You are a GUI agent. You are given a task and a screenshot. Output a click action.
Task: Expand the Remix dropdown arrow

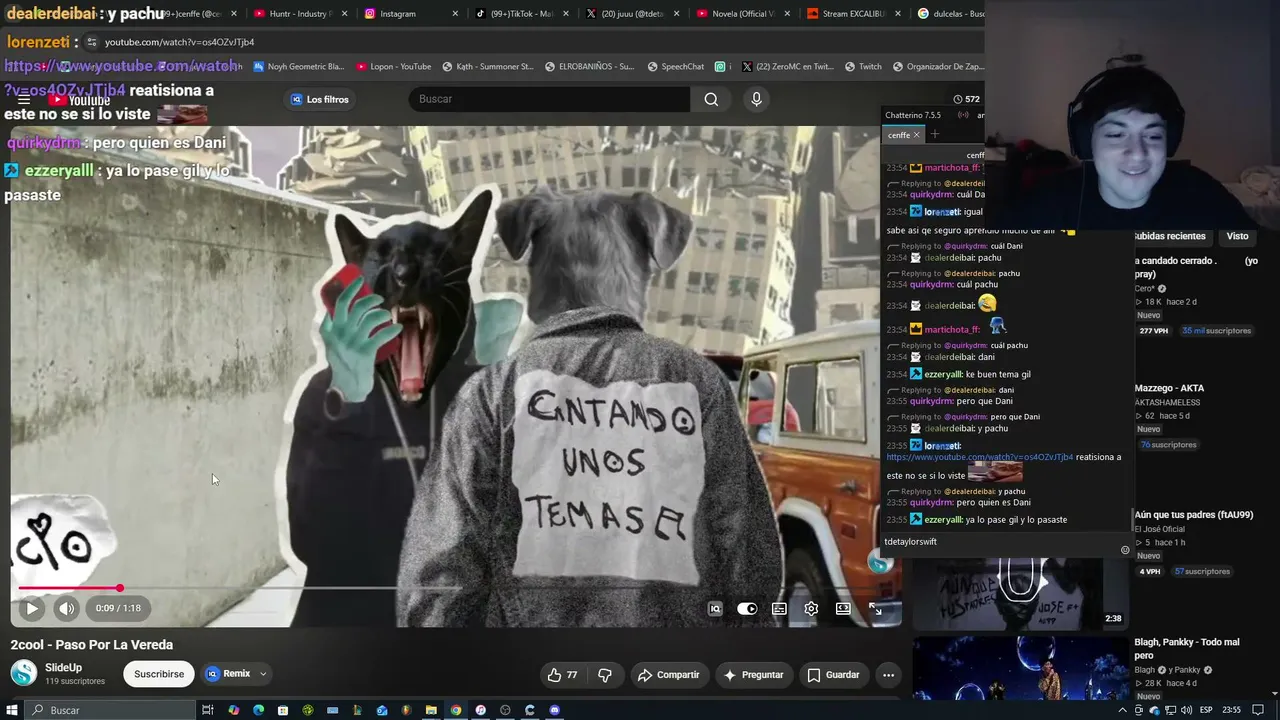[x=263, y=674]
